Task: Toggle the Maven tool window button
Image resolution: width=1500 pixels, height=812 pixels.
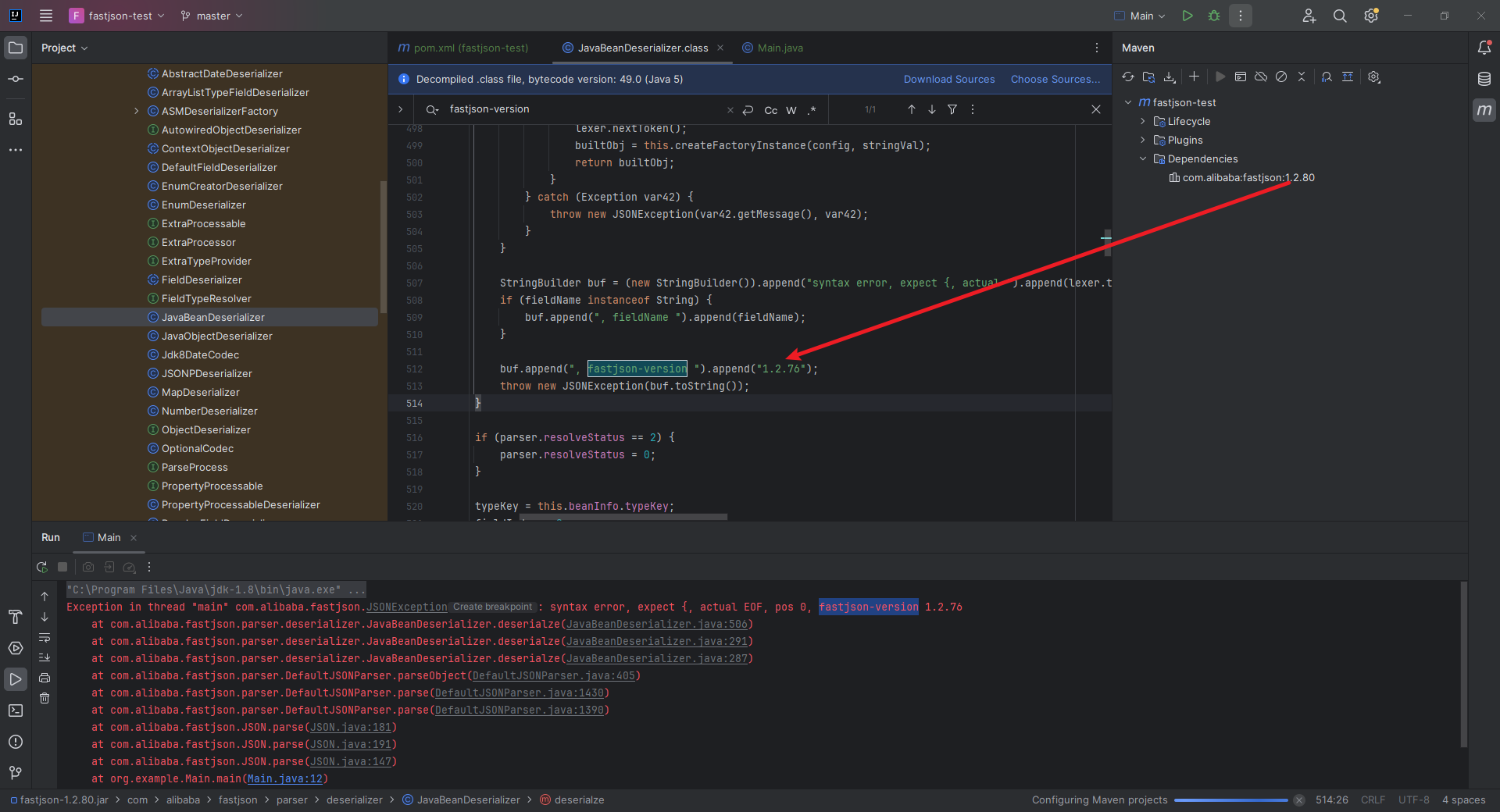Action: 1484,110
